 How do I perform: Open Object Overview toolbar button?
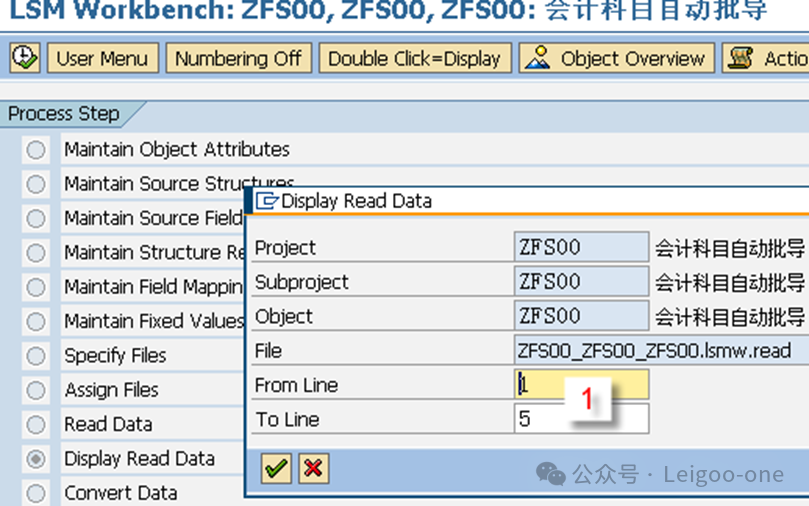pos(617,58)
